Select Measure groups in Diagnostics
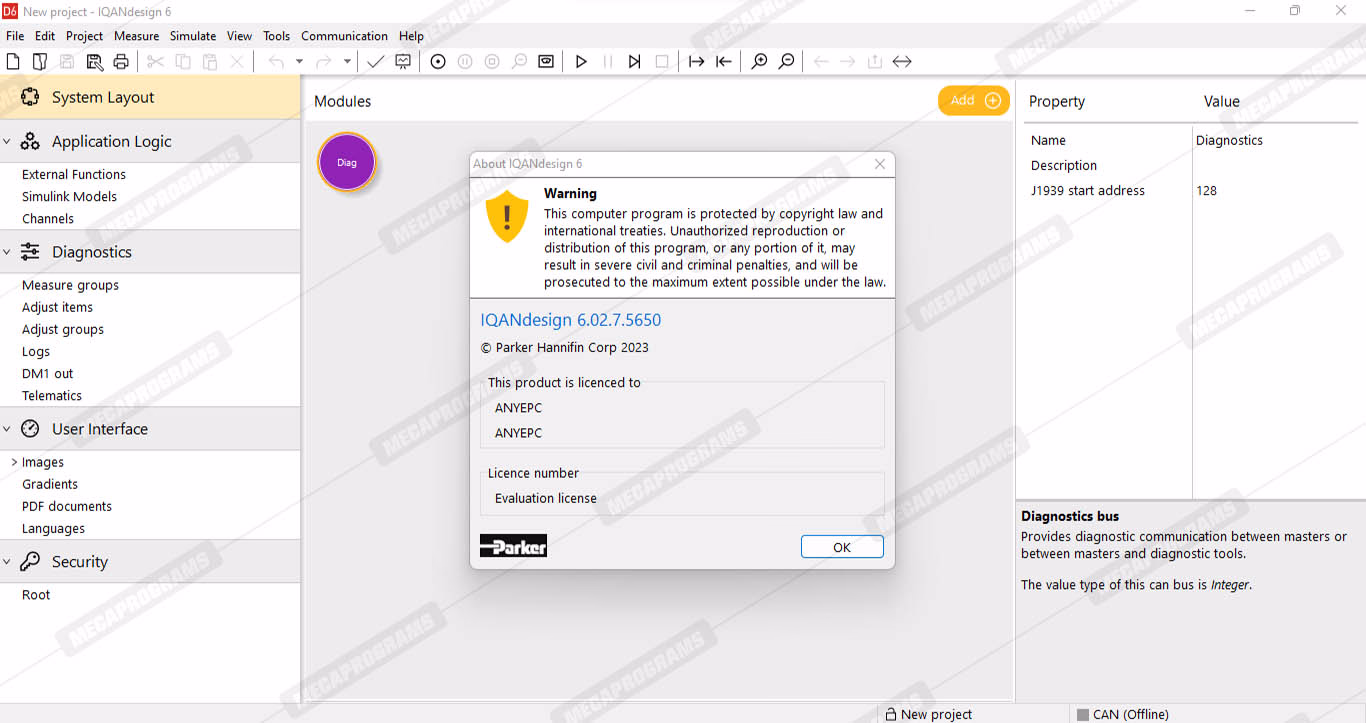The height and width of the screenshot is (723, 1366). [x=70, y=285]
